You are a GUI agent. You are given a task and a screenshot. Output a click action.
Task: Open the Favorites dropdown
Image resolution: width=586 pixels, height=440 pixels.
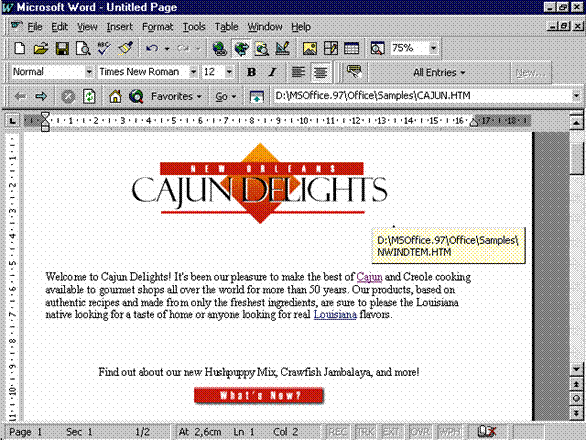(x=176, y=96)
